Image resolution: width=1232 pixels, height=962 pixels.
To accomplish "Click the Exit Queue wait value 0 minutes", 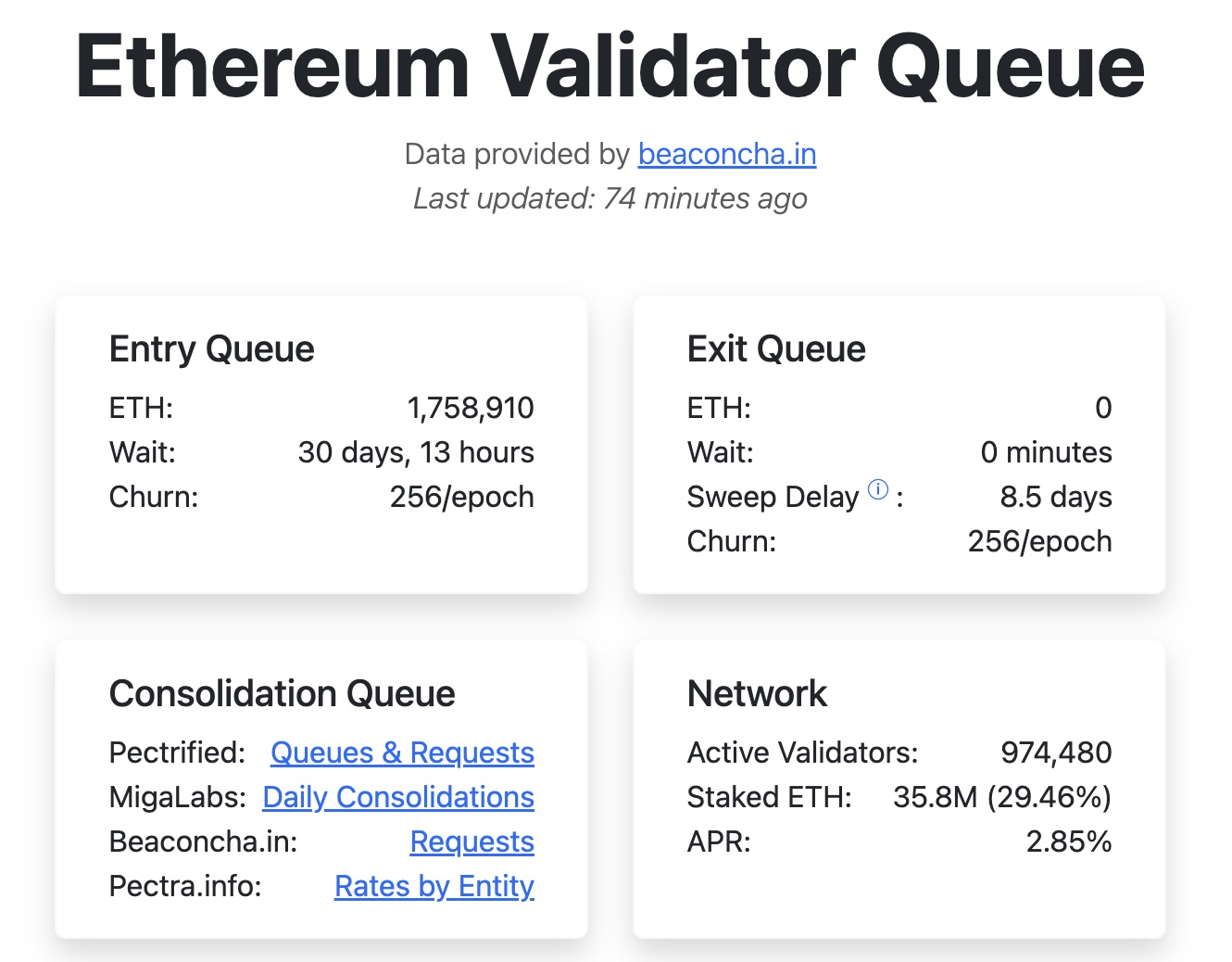I will tap(1048, 452).
